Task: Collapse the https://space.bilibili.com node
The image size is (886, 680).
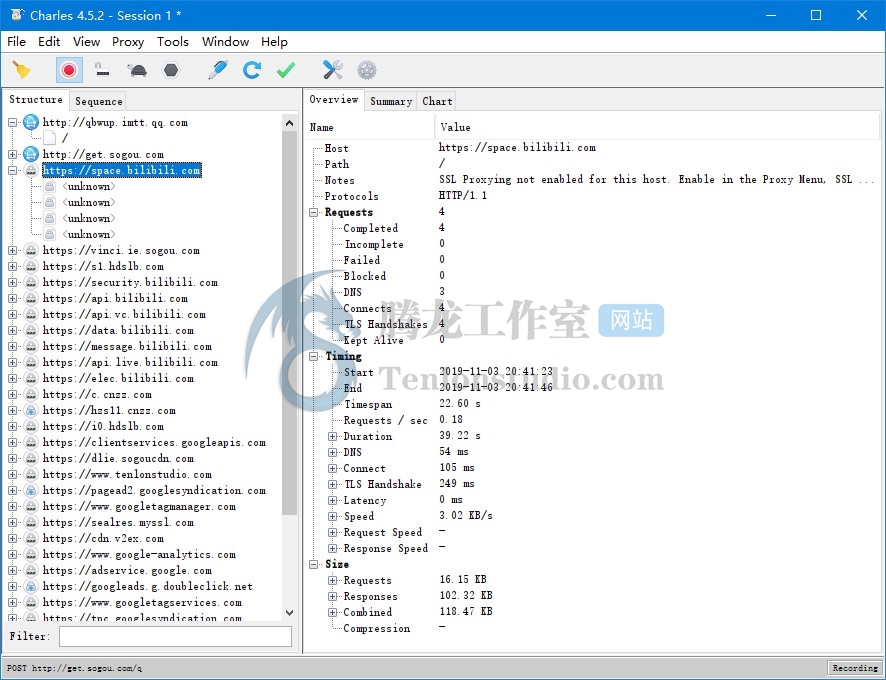Action: (x=12, y=170)
